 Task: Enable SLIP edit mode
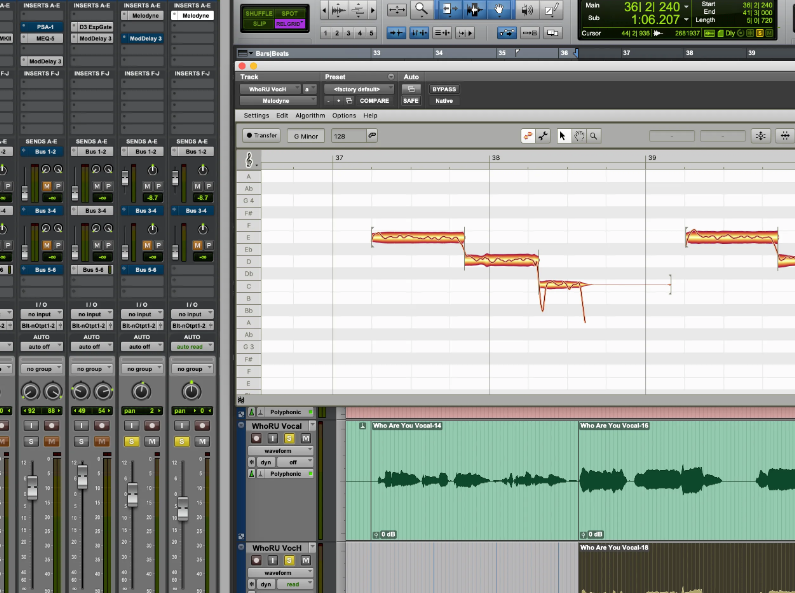pos(259,24)
